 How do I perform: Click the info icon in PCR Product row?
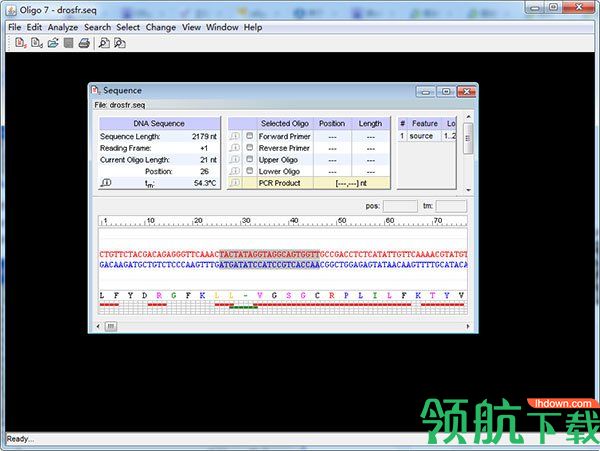tap(235, 183)
